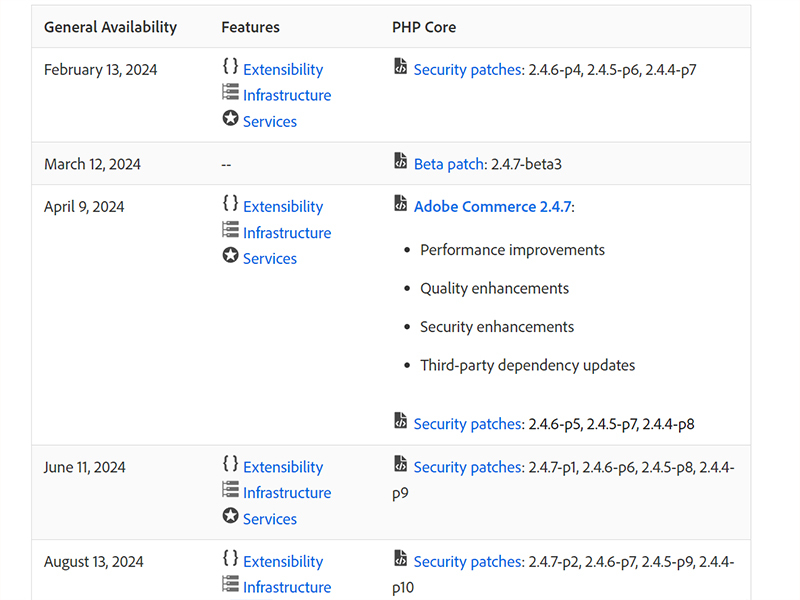Viewport: 800px width, 600px height.
Task: Click the code file icon beside Beta patch
Action: pyautogui.click(x=401, y=161)
